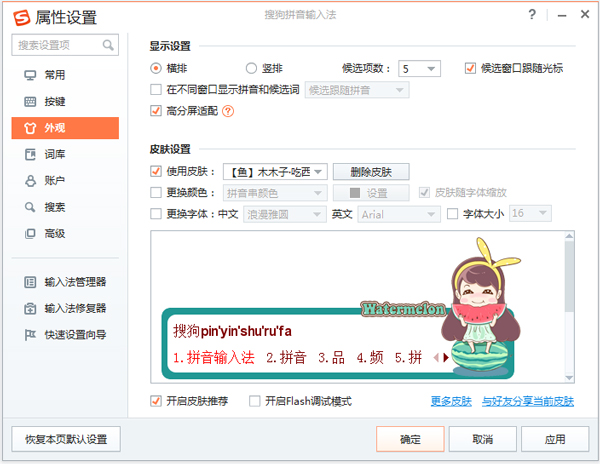
Task: Click the 确定 button
Action: point(410,439)
